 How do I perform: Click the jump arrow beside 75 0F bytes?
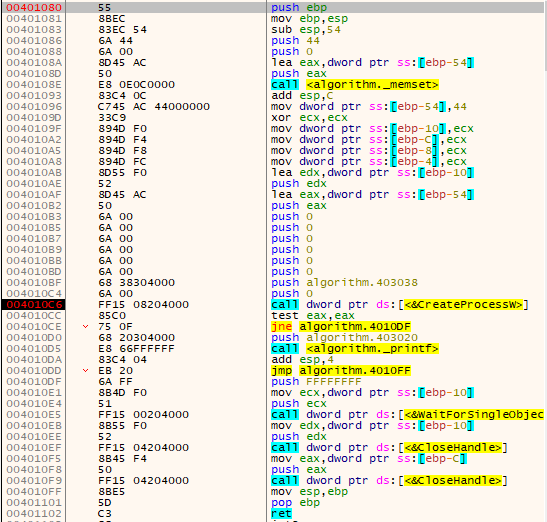tap(85, 327)
